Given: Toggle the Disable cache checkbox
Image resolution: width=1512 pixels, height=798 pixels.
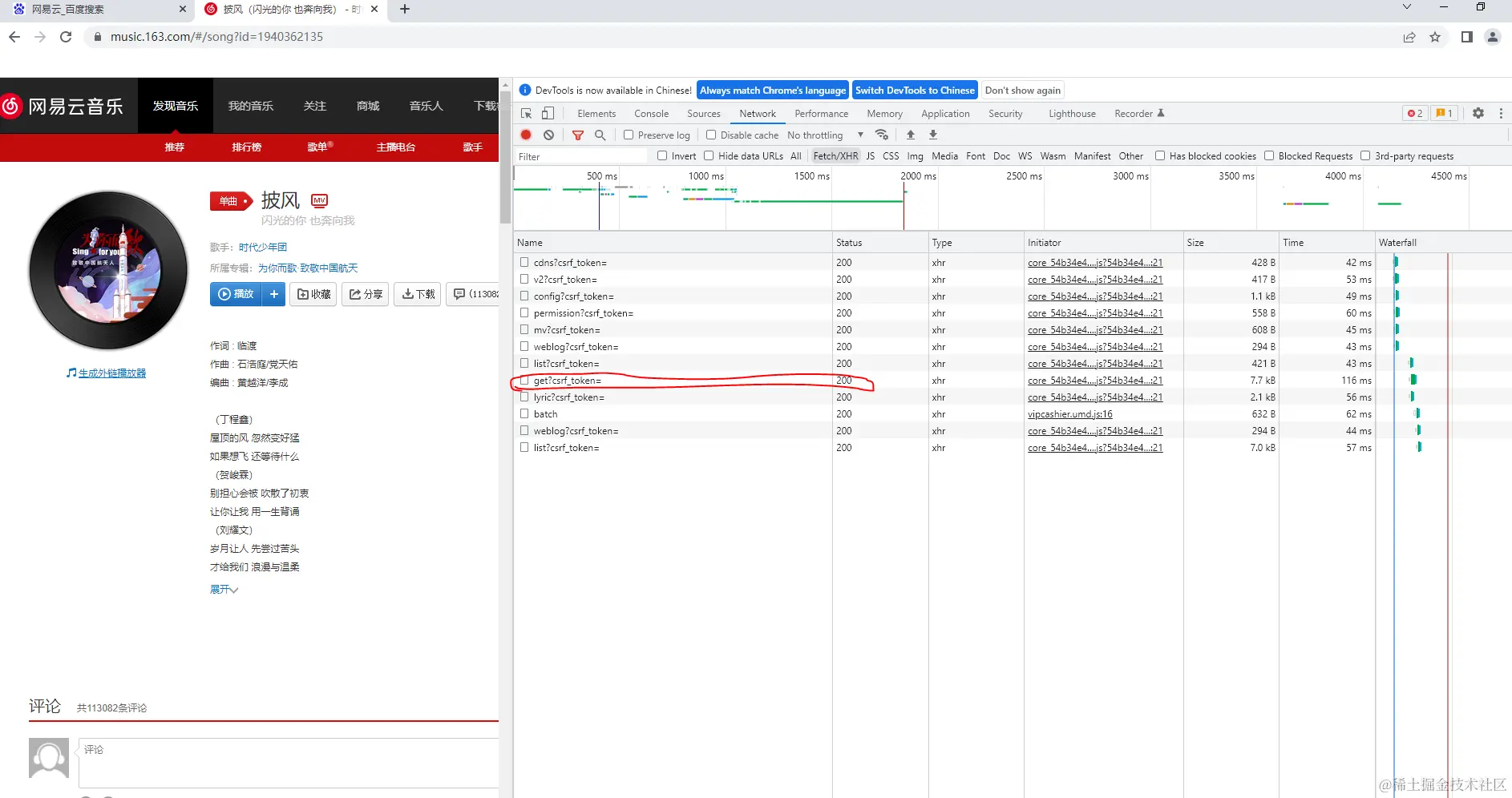Looking at the screenshot, I should 710,135.
